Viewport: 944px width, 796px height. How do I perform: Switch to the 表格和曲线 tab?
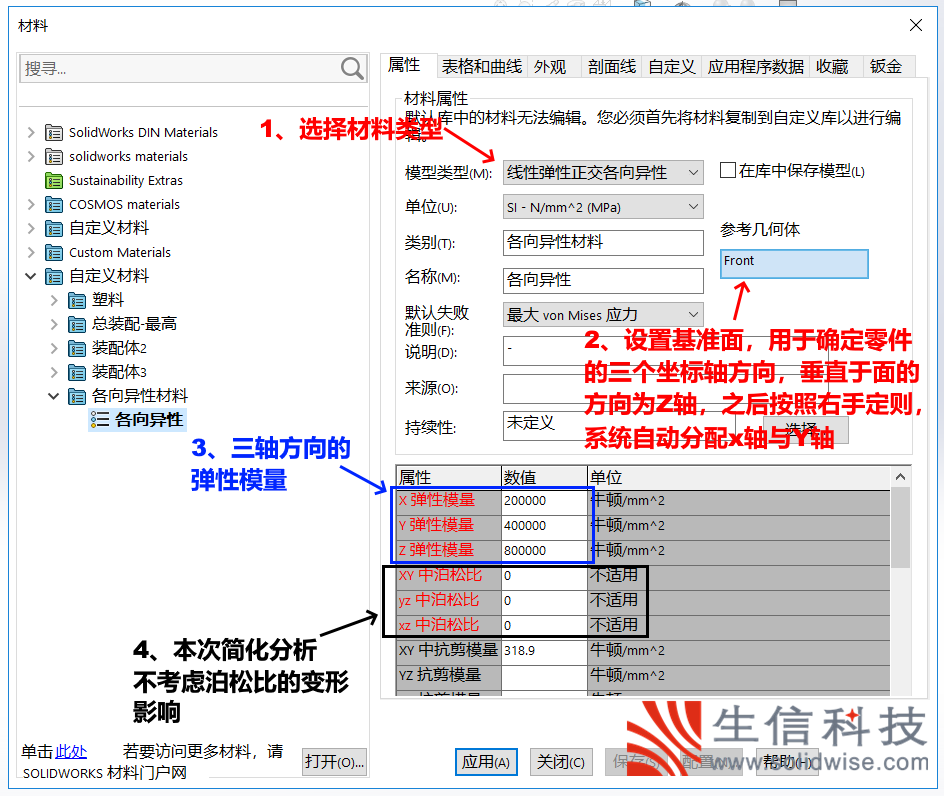point(482,66)
